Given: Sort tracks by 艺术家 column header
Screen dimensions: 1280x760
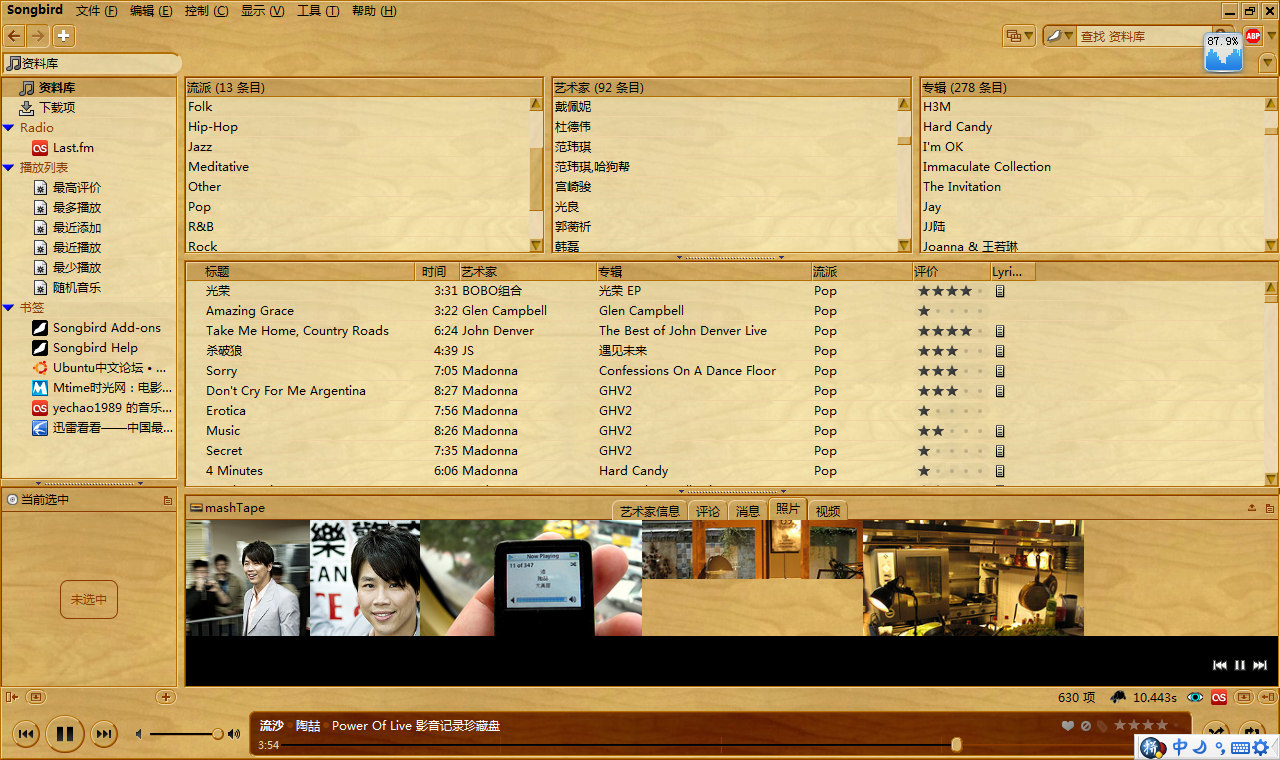Looking at the screenshot, I should click(x=527, y=271).
